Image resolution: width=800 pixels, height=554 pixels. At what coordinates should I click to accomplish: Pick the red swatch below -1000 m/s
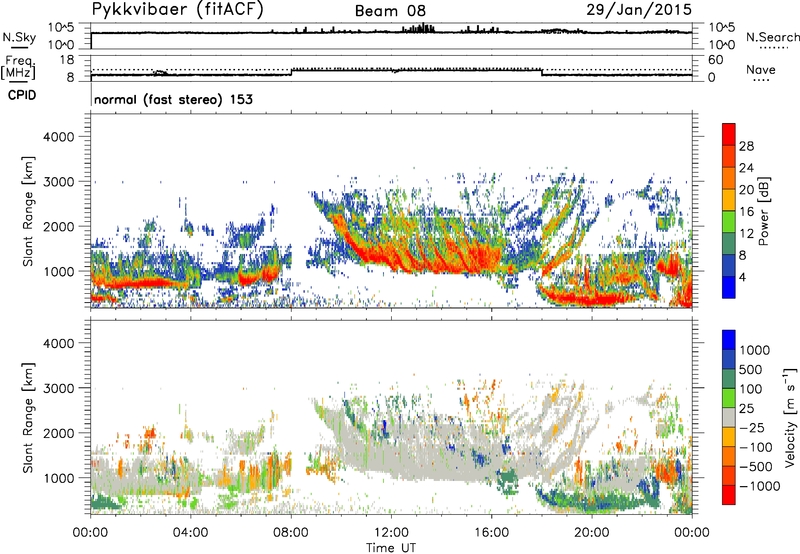(x=729, y=495)
